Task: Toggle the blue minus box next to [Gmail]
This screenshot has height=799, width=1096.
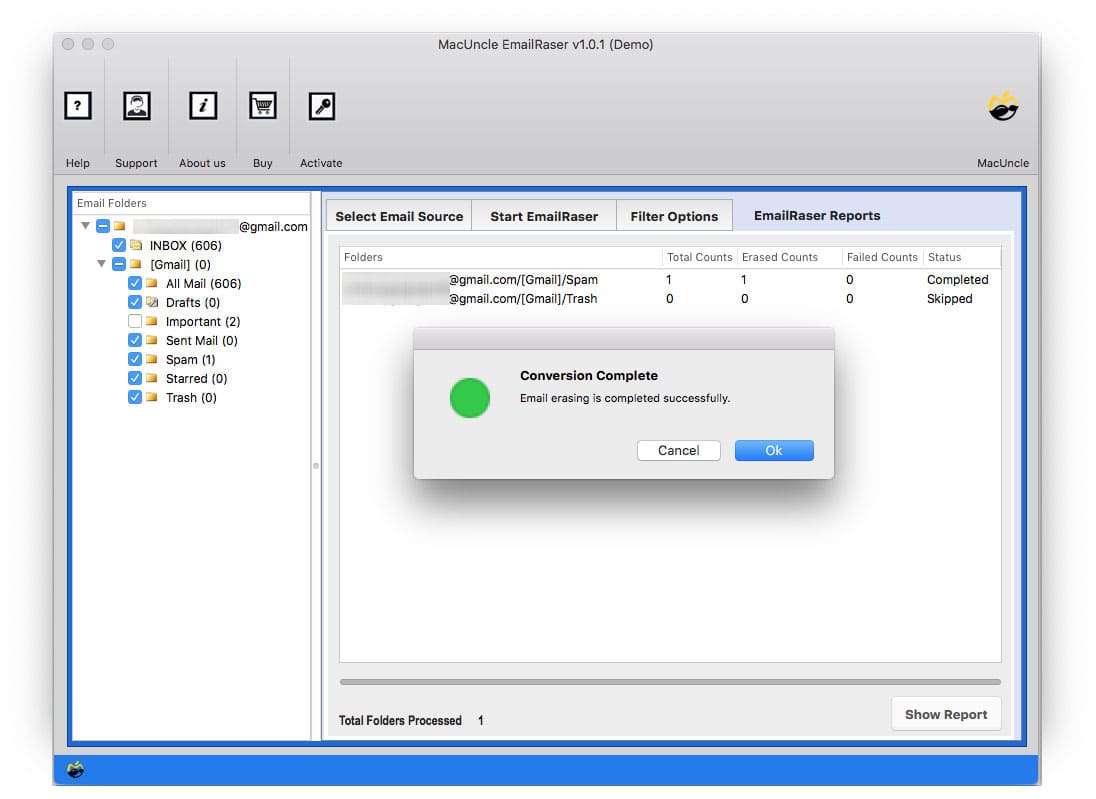Action: pyautogui.click(x=118, y=264)
